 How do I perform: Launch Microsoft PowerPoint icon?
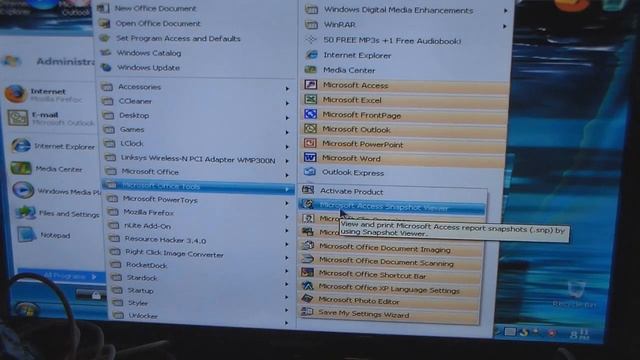point(310,143)
